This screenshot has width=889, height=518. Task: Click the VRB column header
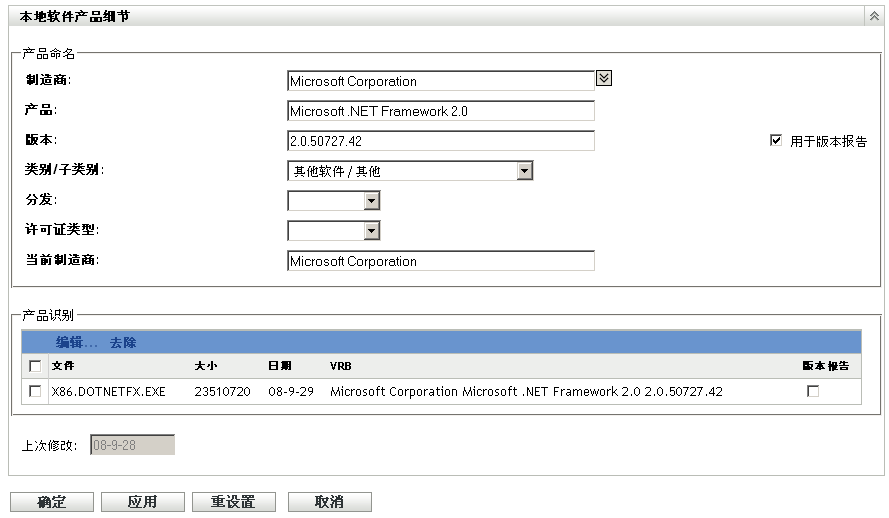coord(341,366)
